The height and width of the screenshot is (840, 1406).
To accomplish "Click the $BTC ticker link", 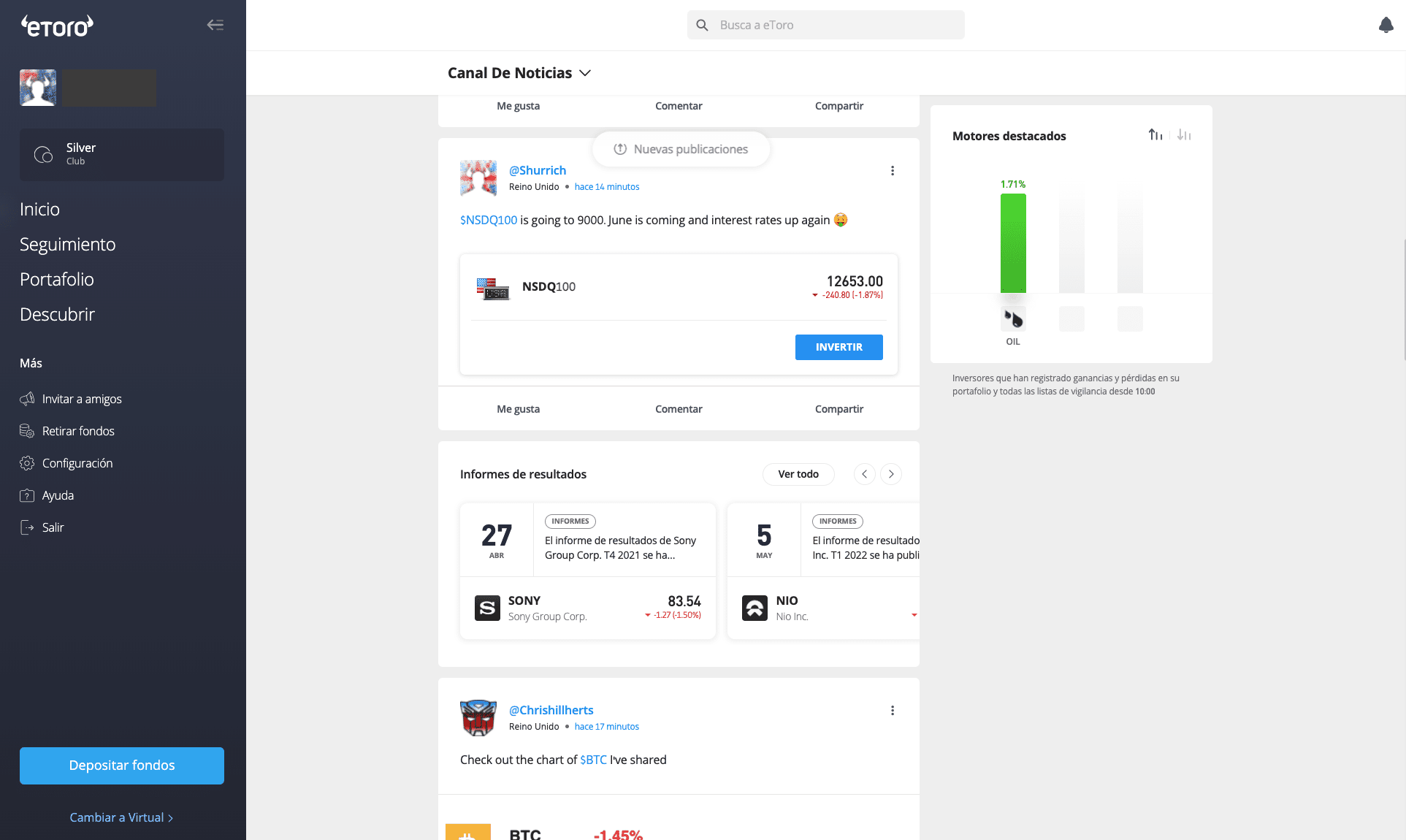I will [x=593, y=760].
